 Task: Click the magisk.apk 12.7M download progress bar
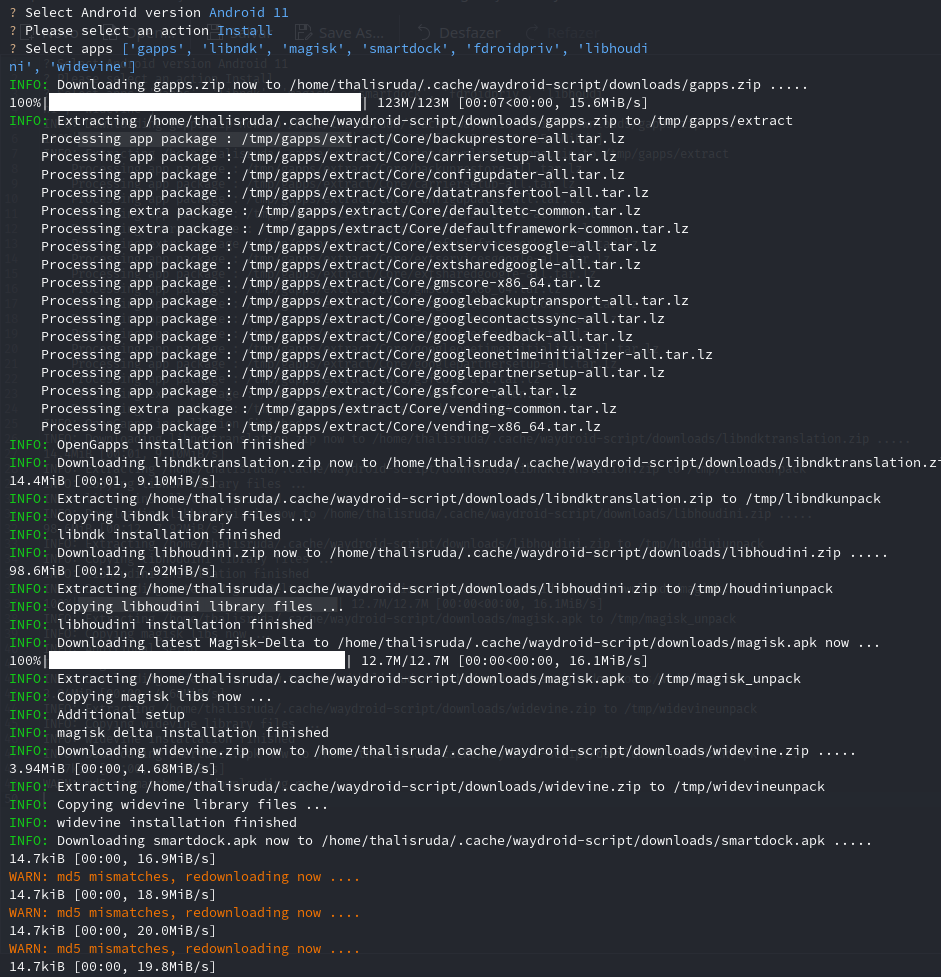197,660
